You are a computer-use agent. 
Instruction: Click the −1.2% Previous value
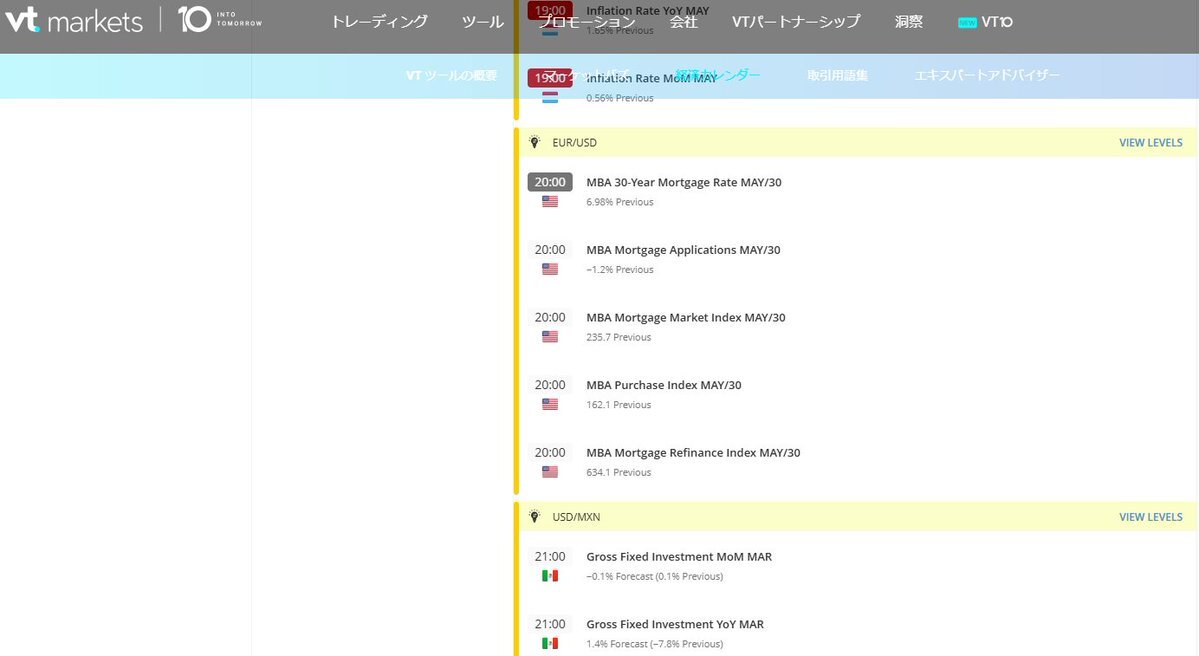click(x=619, y=269)
